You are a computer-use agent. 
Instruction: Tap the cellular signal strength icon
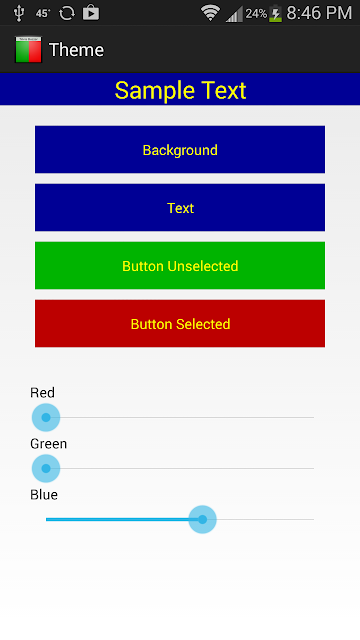pyautogui.click(x=234, y=14)
